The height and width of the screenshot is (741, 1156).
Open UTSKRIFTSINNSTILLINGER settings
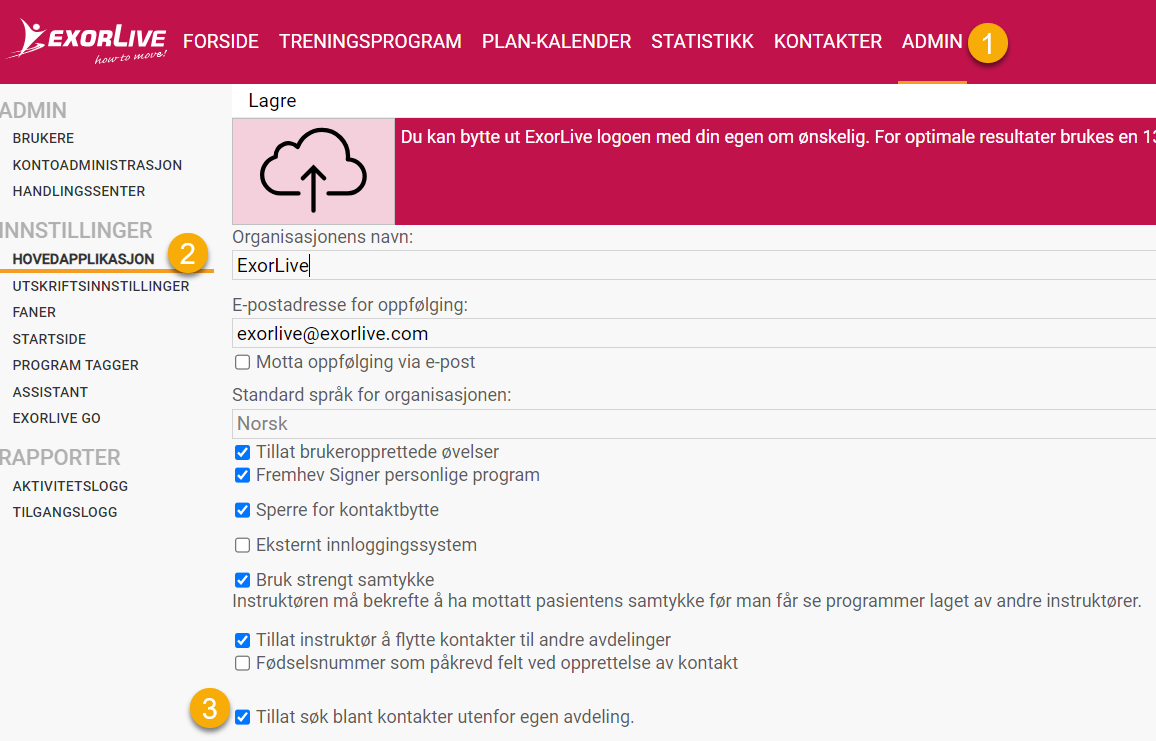pyautogui.click(x=101, y=286)
